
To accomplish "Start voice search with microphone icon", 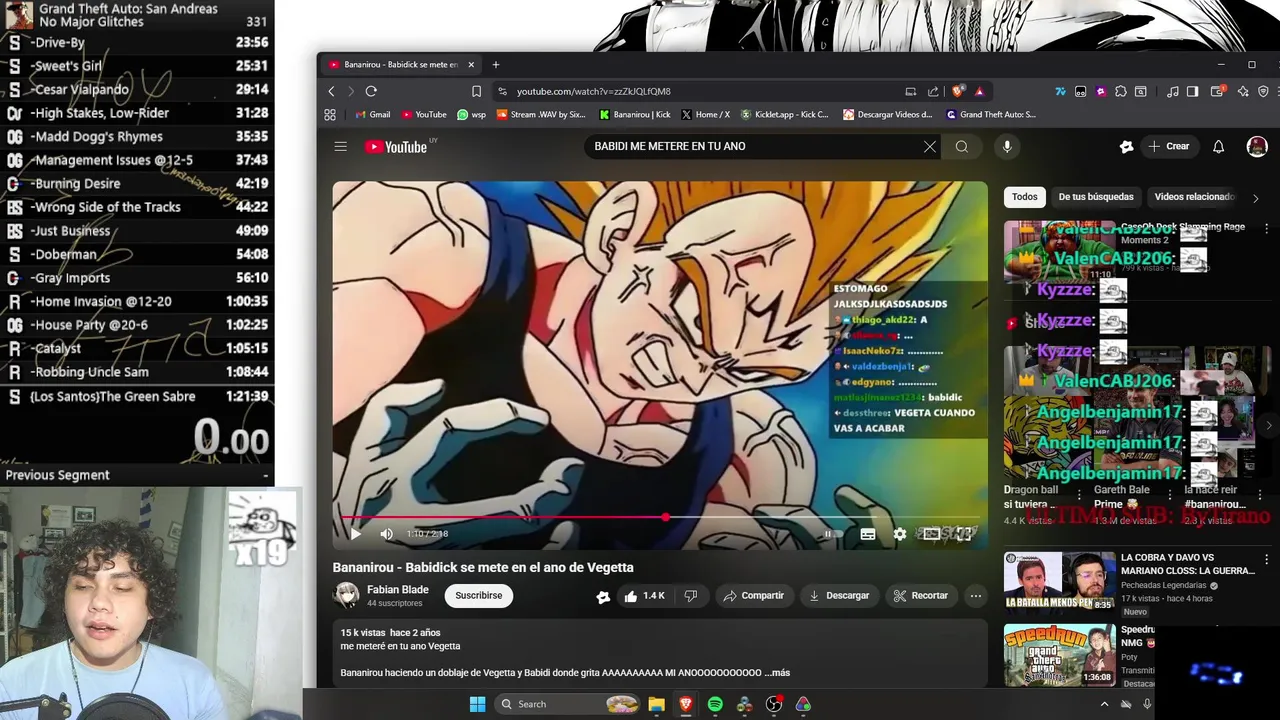I will point(1007,146).
